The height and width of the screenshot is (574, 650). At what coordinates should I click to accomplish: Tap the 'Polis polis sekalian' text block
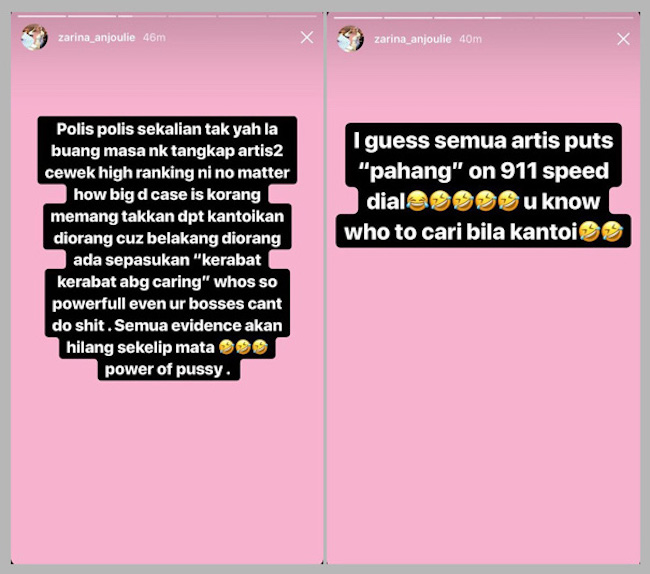(167, 249)
